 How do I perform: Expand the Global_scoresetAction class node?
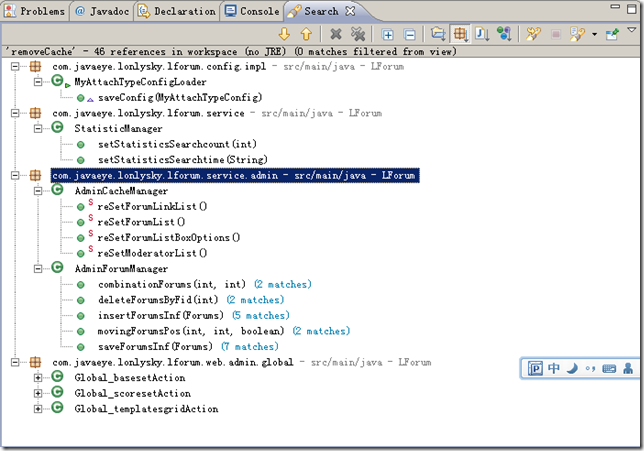[x=38, y=393]
